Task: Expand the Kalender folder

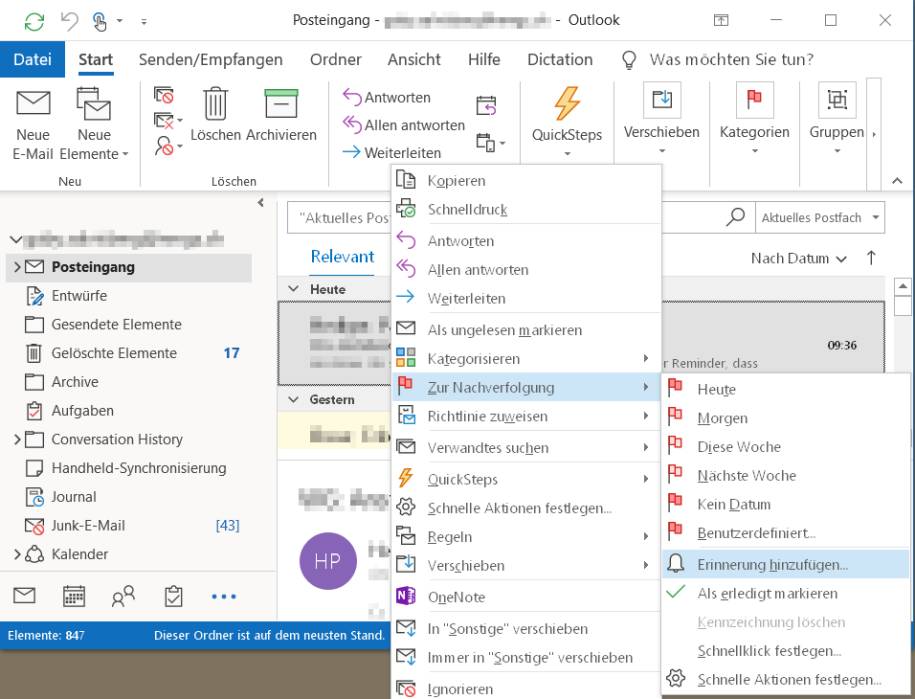Action: coord(16,554)
